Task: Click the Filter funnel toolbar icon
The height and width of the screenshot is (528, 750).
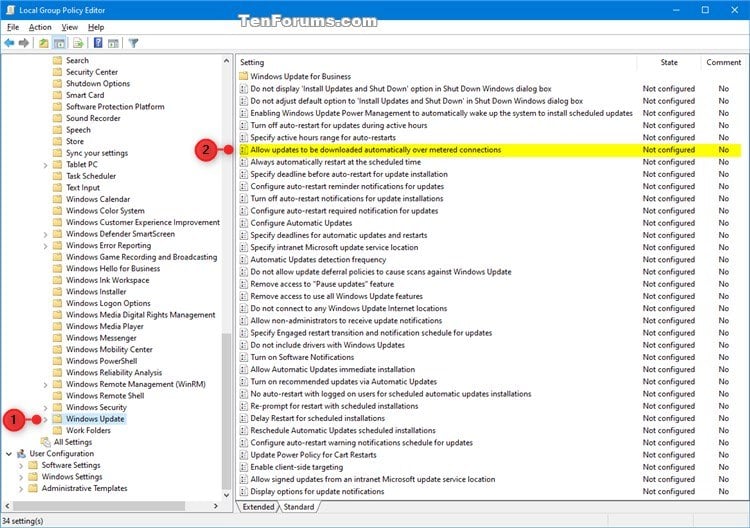Action: click(133, 44)
